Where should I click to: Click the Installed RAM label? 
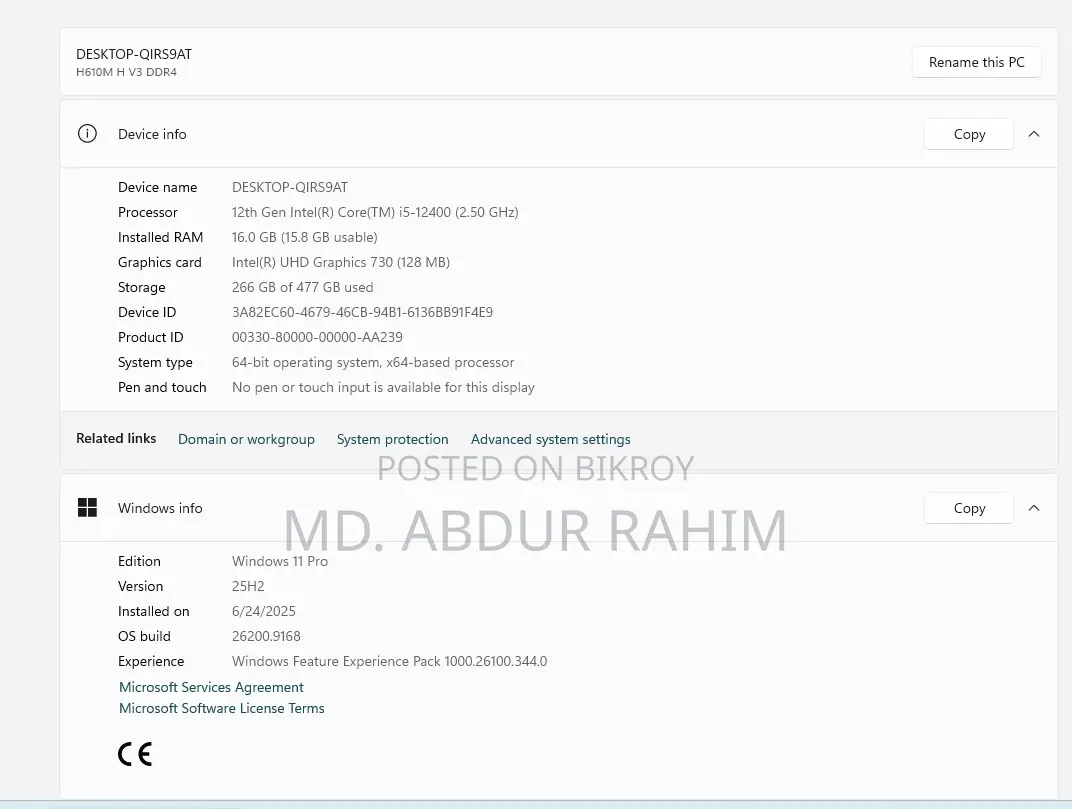coord(160,237)
